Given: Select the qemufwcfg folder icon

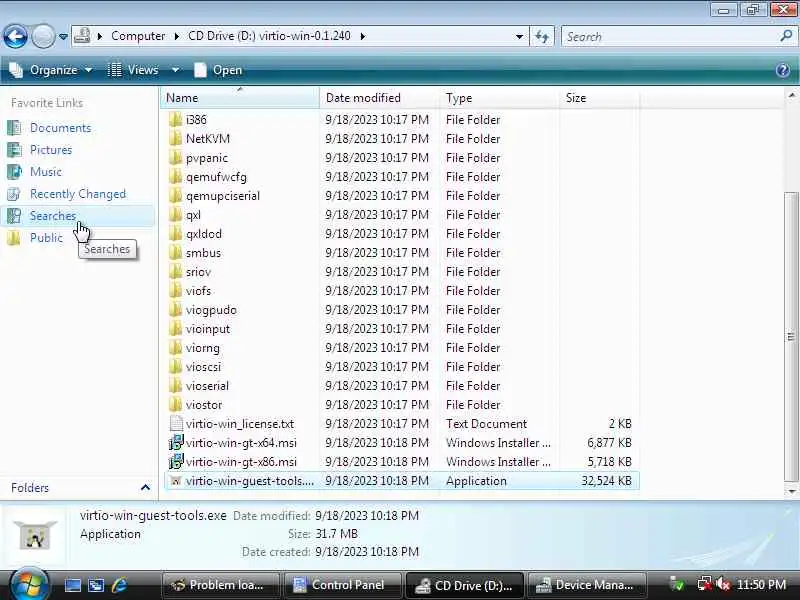Looking at the screenshot, I should [176, 177].
